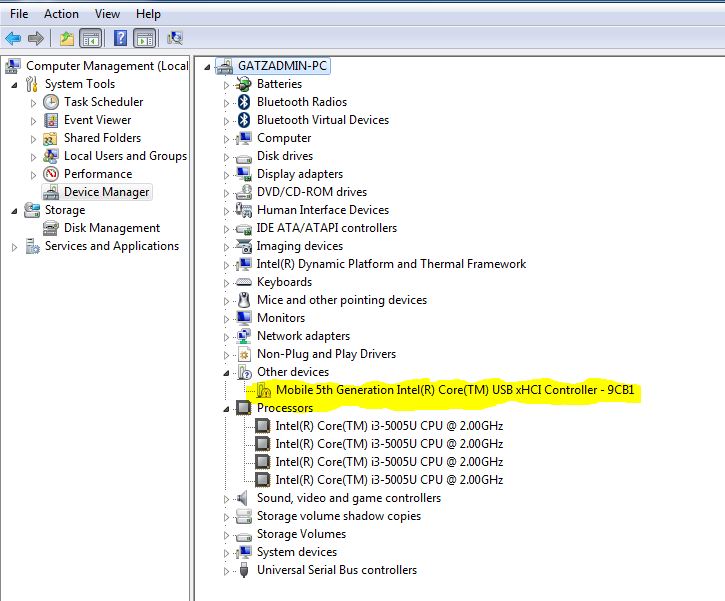Click the Batteries category icon
Viewport: 725px width, 601px height.
click(x=243, y=84)
